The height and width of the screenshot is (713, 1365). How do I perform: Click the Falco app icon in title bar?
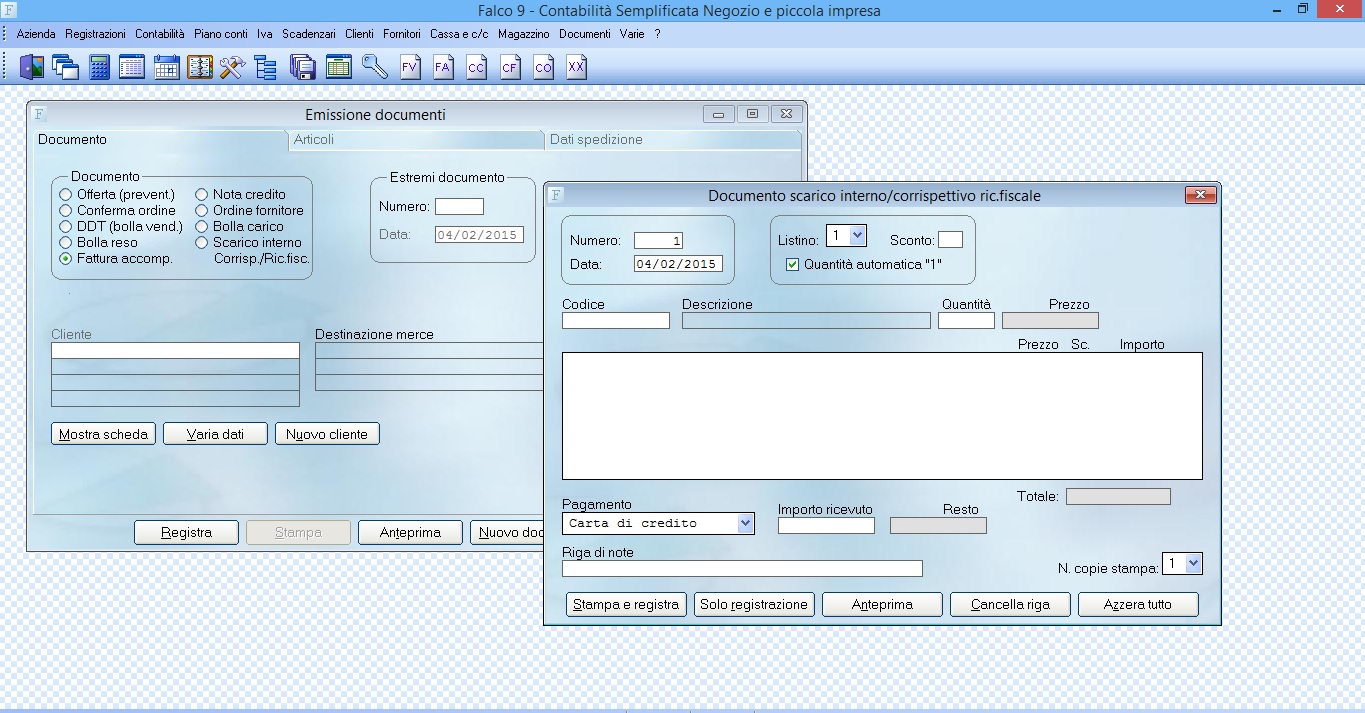click(x=10, y=9)
